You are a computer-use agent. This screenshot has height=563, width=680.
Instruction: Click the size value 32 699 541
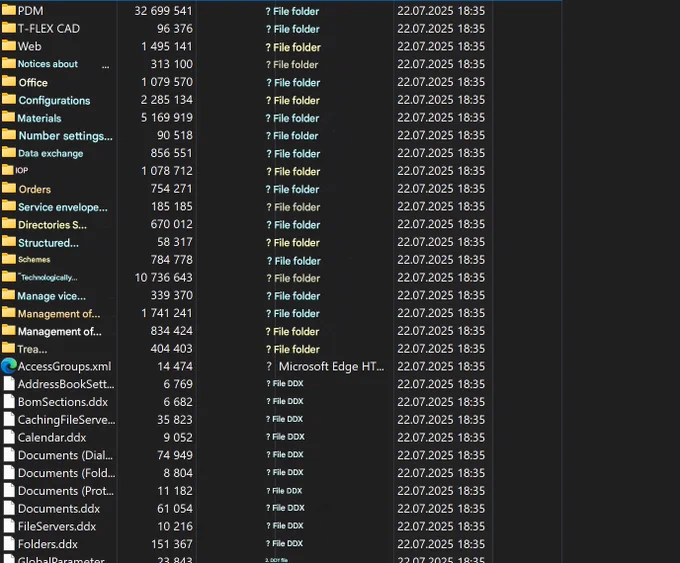[x=163, y=10]
